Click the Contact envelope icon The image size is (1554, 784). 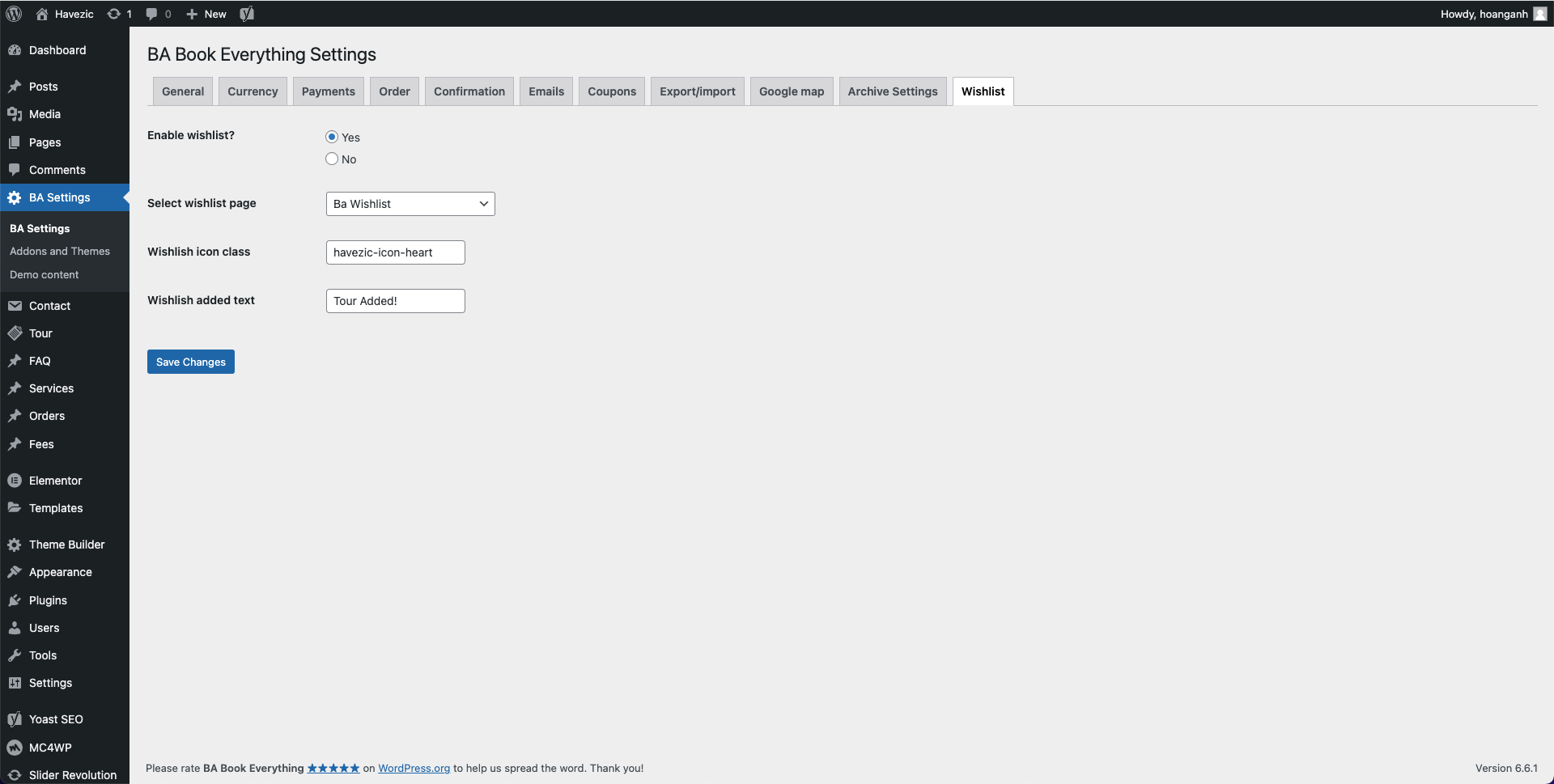[x=15, y=306]
